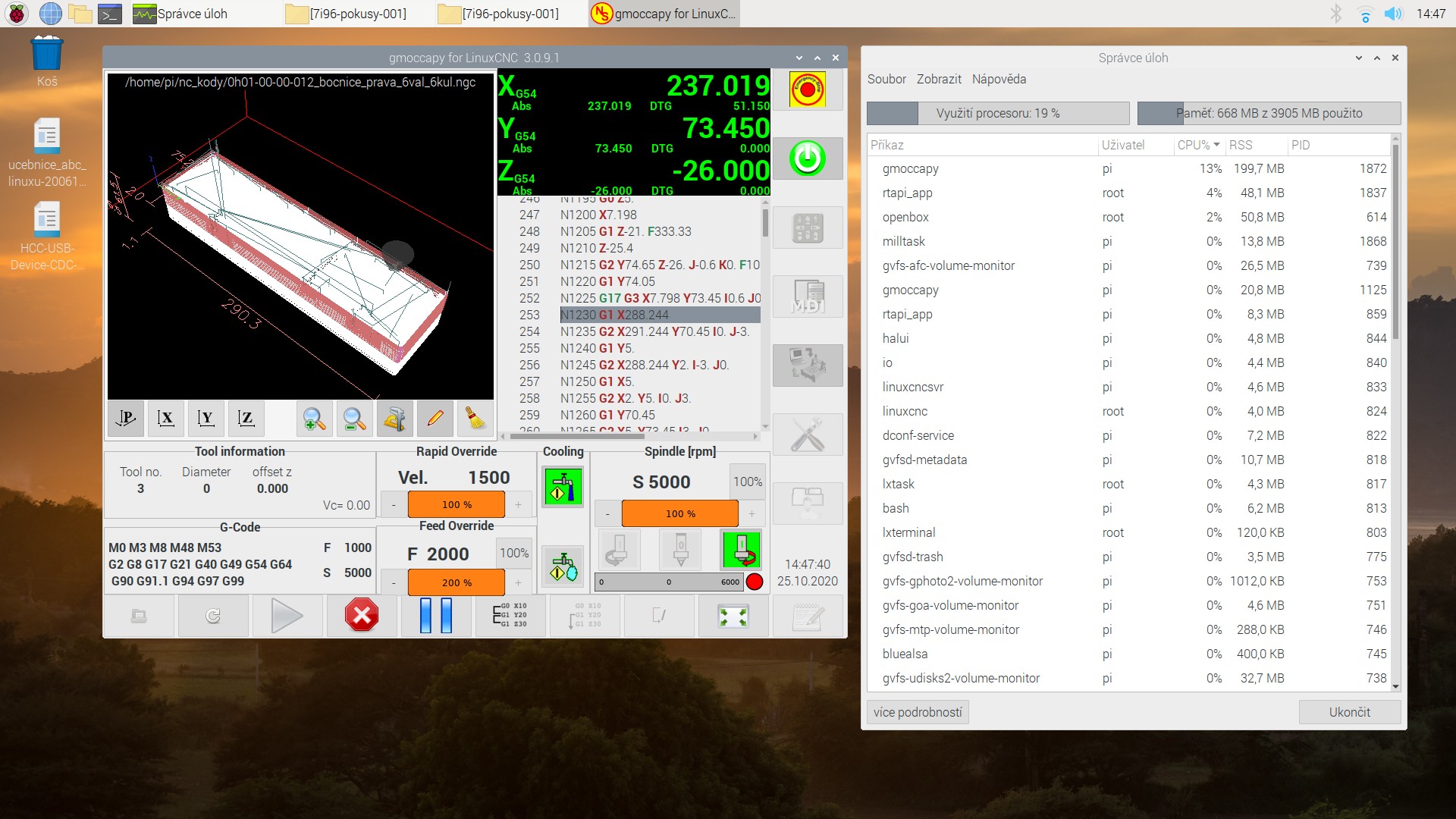This screenshot has width=1456, height=819.
Task: Clear the live plot with broom icon
Action: click(475, 419)
